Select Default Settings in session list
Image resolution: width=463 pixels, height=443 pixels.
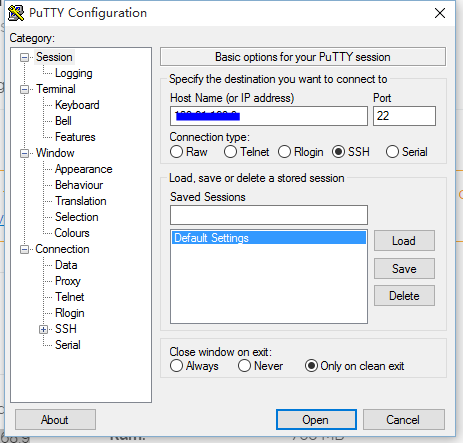pyautogui.click(x=269, y=238)
